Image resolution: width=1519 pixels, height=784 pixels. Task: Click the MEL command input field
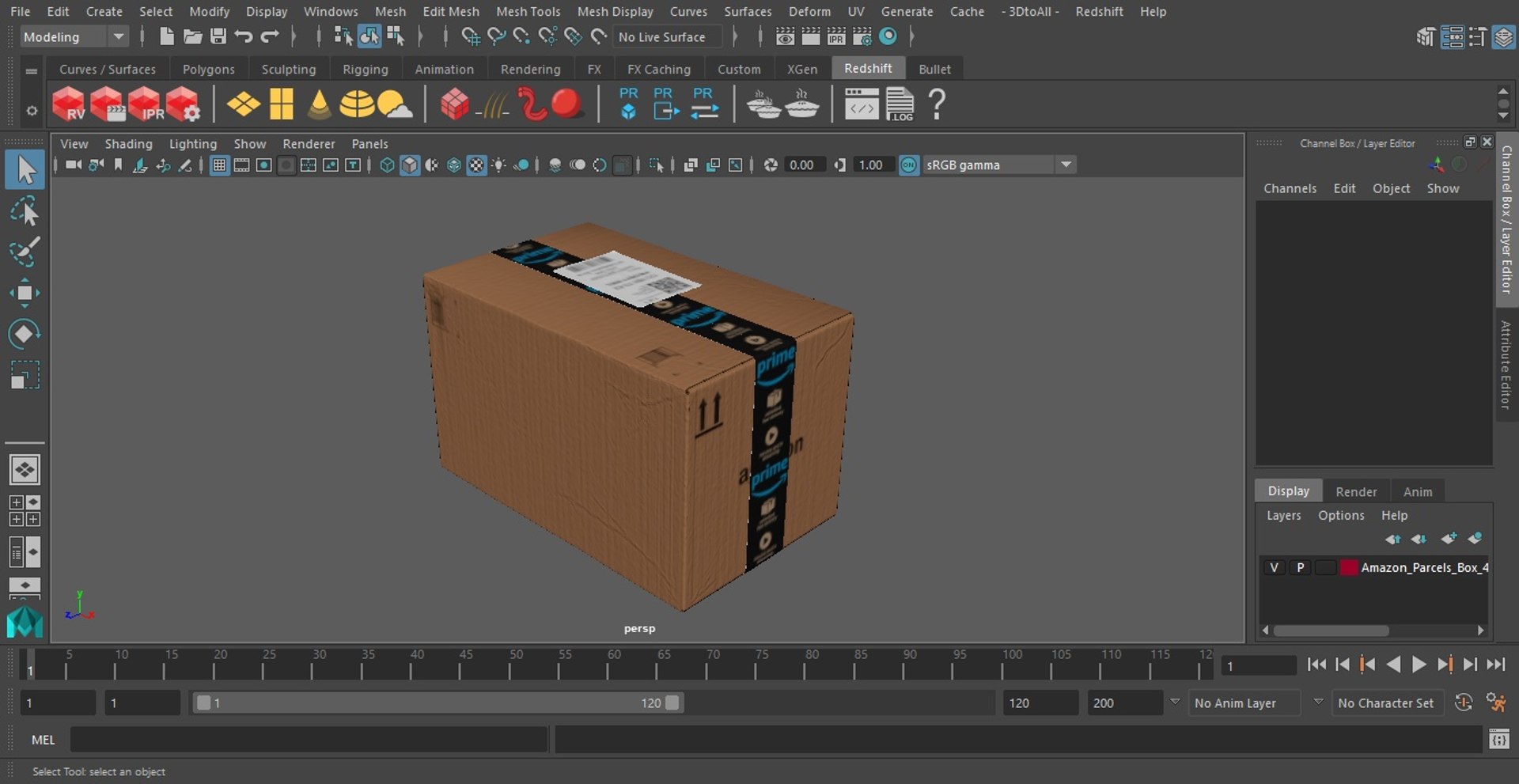(x=309, y=740)
